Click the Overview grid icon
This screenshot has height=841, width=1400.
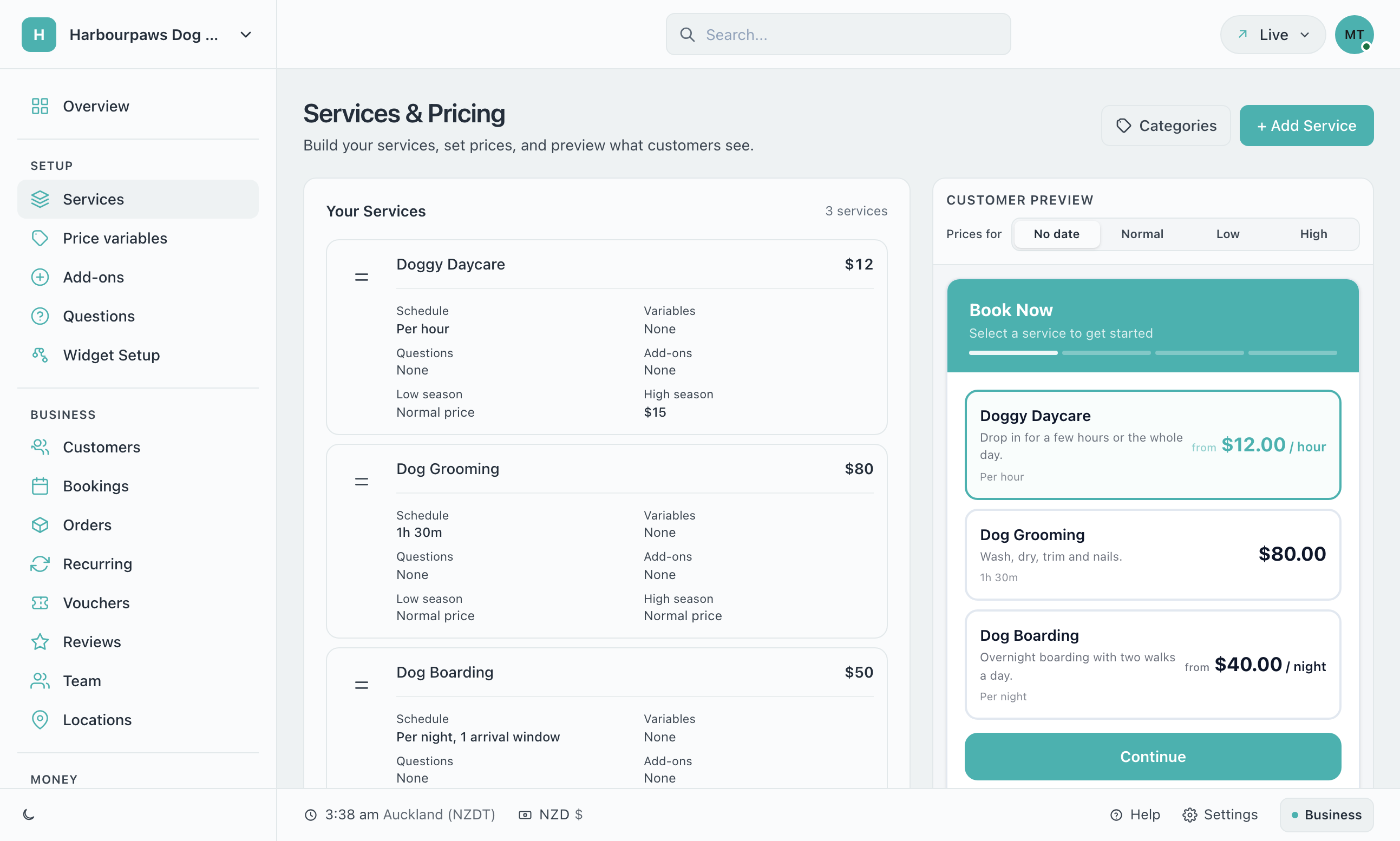tap(40, 106)
